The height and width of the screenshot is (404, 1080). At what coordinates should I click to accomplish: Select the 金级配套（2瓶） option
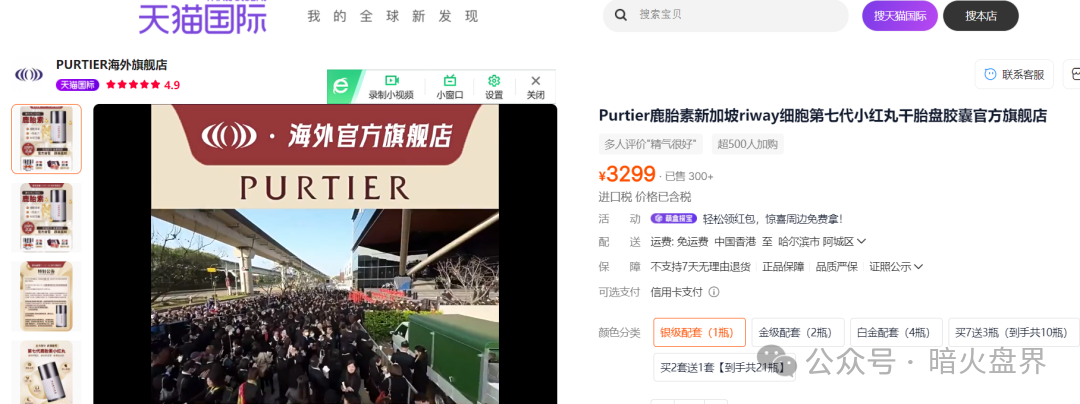pos(796,332)
